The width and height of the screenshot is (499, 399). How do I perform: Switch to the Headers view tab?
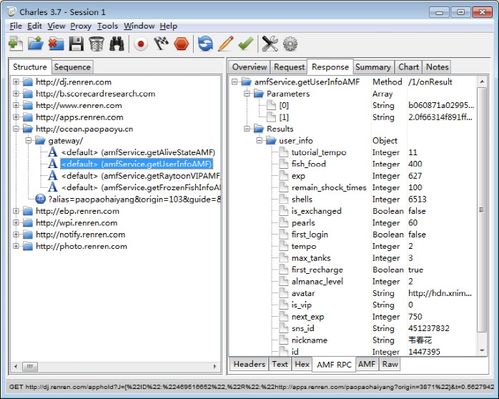click(249, 364)
